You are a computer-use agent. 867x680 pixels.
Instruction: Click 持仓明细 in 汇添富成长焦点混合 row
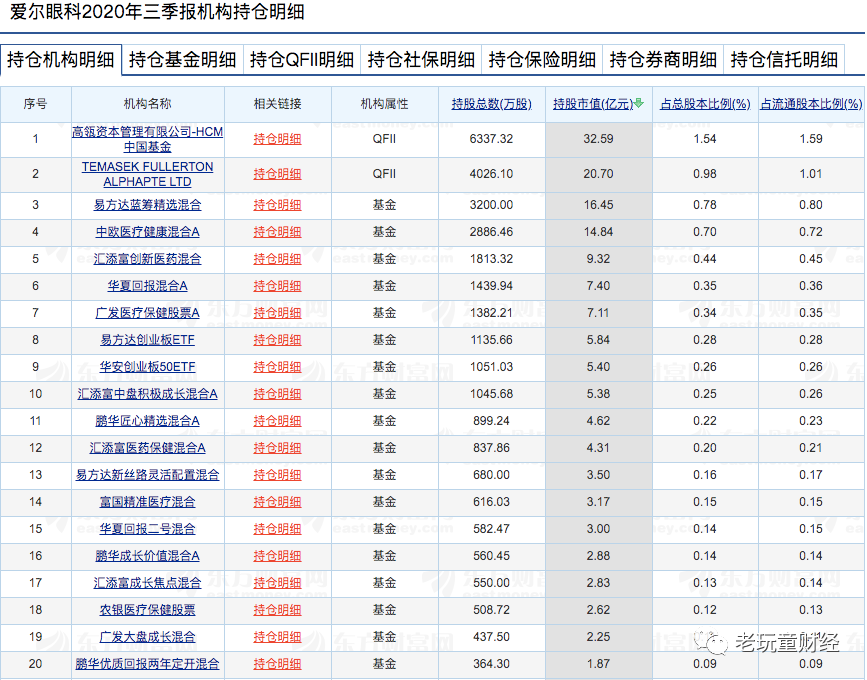tap(278, 583)
